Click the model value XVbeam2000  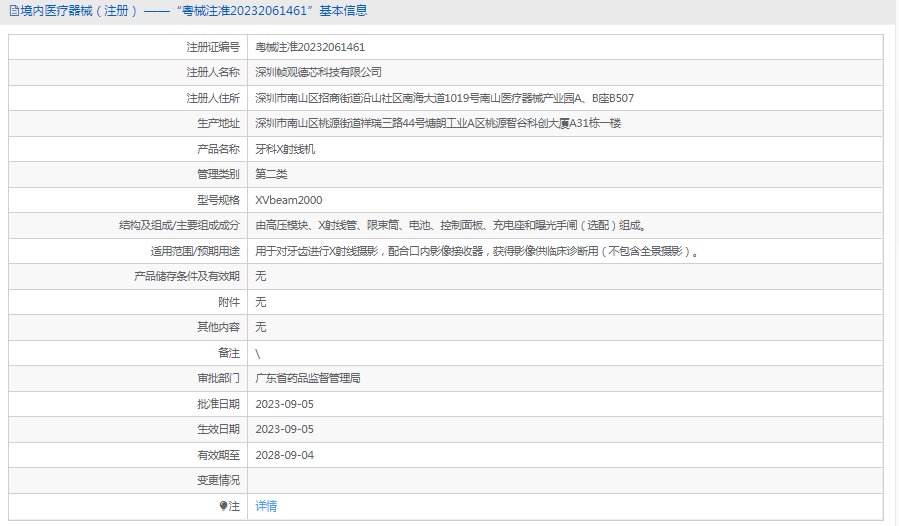coord(289,200)
